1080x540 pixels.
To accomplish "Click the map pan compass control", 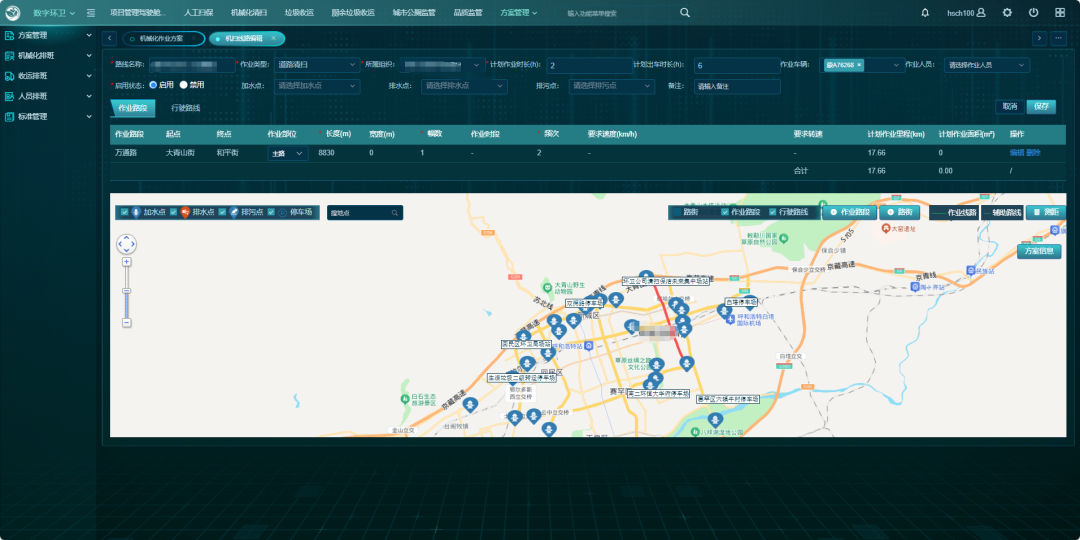I will click(127, 244).
